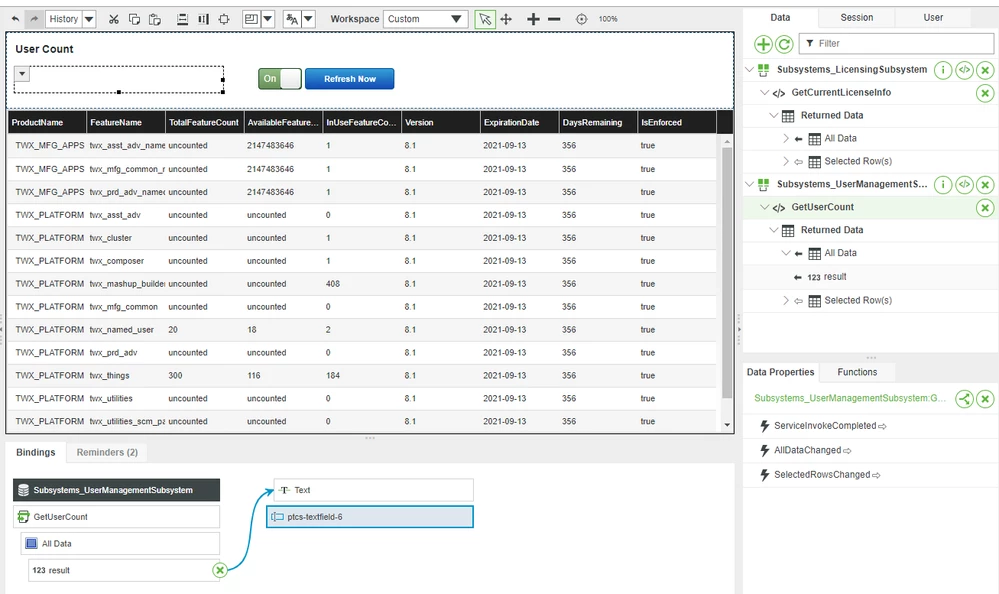Click the ExpirationDate column header
The height and width of the screenshot is (594, 999).
click(519, 122)
